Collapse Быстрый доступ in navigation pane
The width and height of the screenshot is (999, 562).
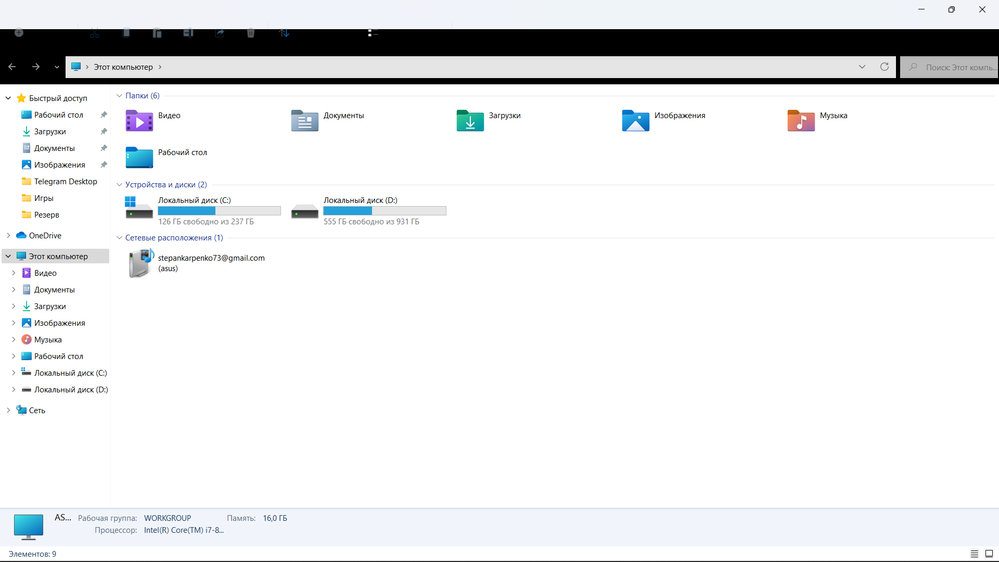[x=8, y=98]
